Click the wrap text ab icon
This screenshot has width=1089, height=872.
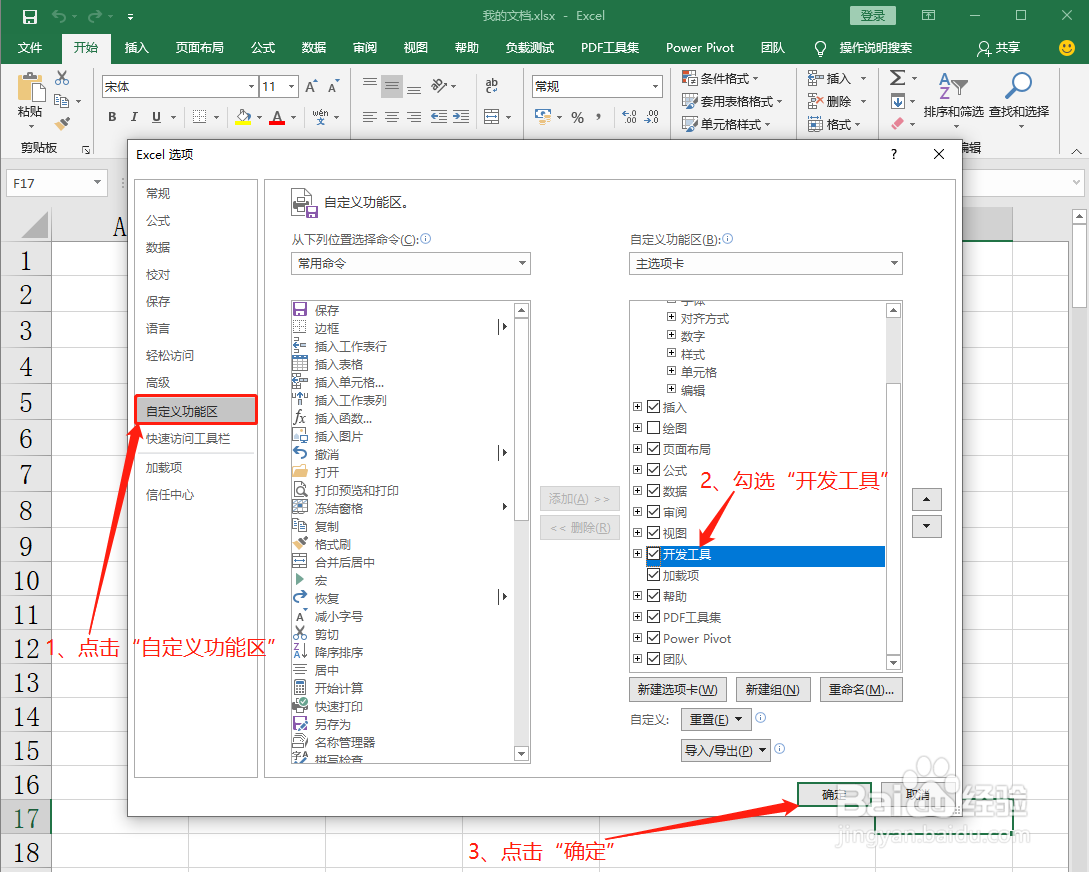point(492,85)
